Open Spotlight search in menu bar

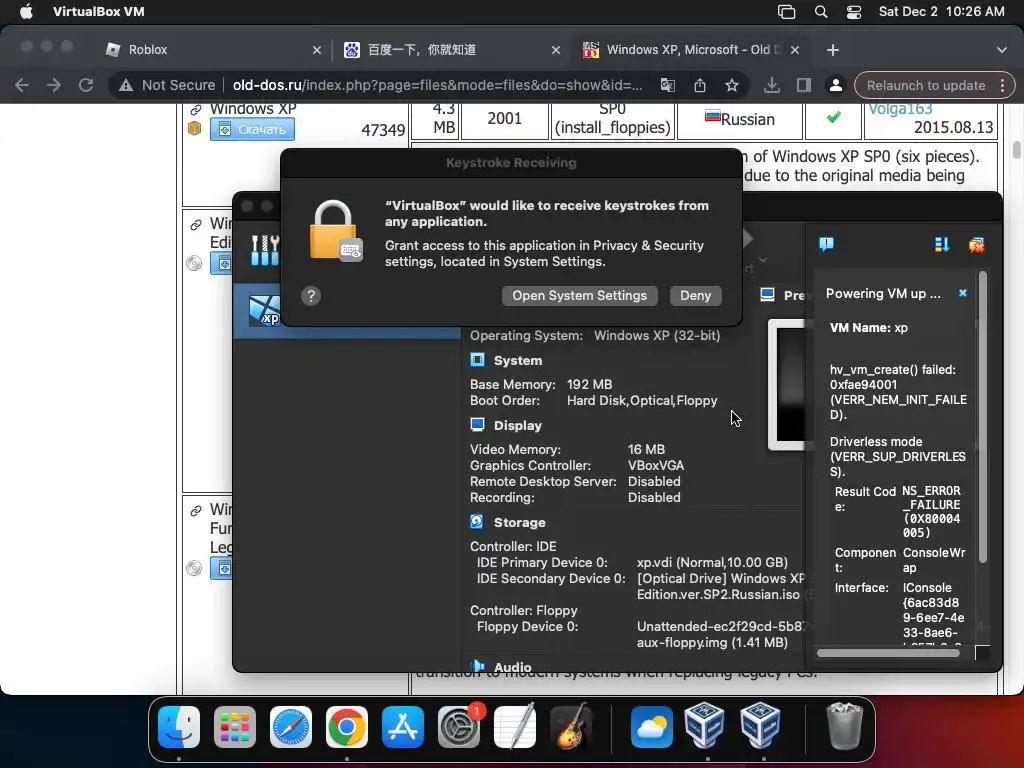821,12
